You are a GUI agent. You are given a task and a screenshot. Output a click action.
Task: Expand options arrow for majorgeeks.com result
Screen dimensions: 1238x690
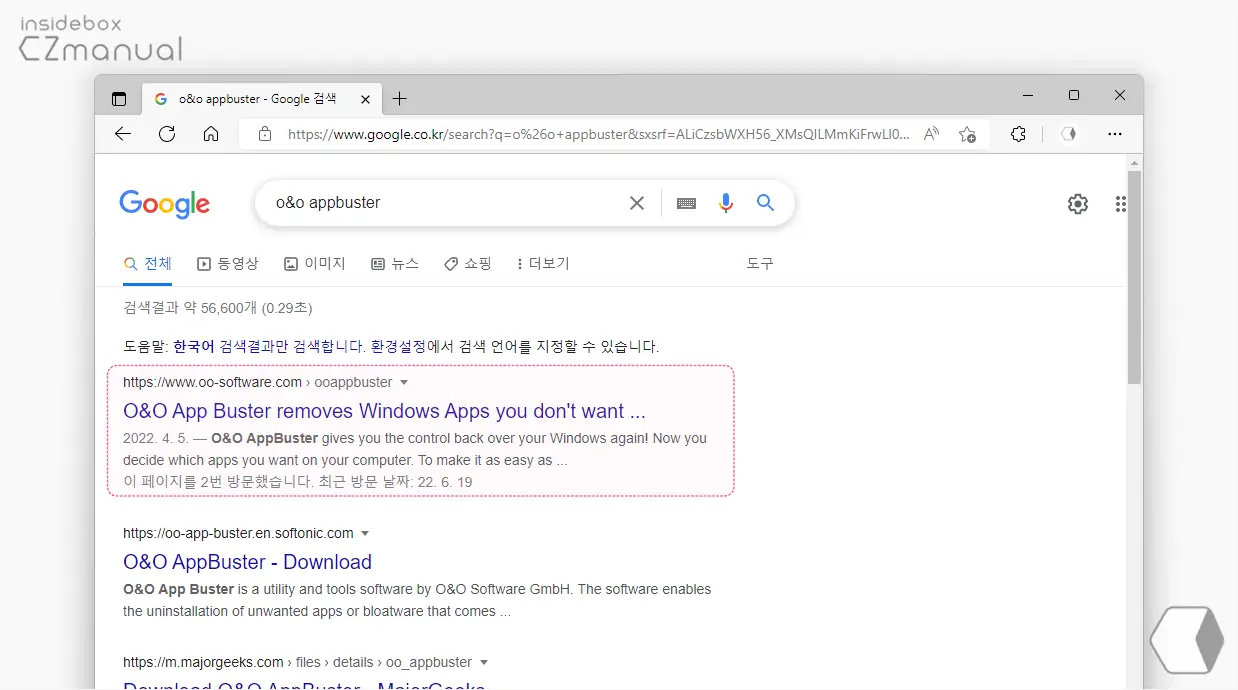pos(484,663)
